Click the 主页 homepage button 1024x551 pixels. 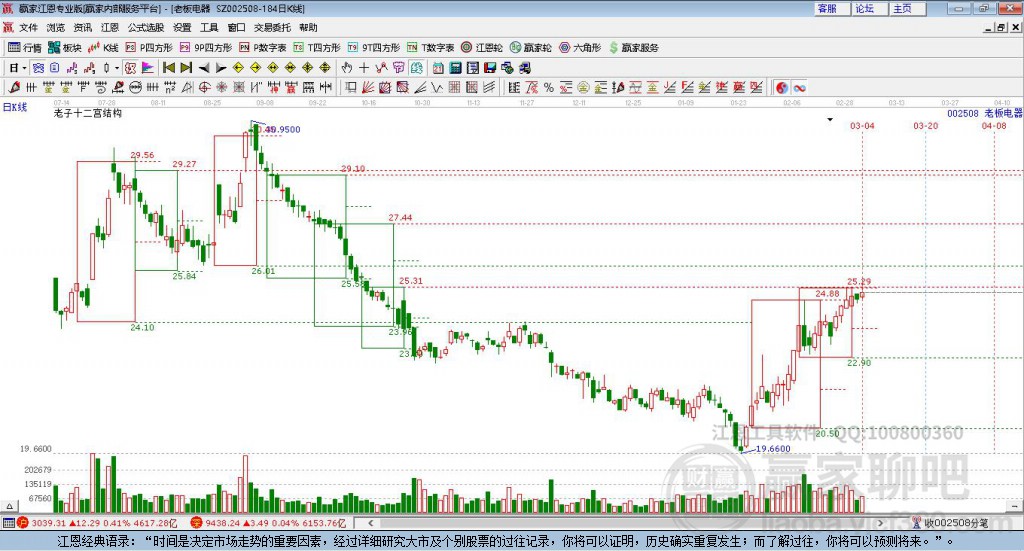[x=907, y=8]
